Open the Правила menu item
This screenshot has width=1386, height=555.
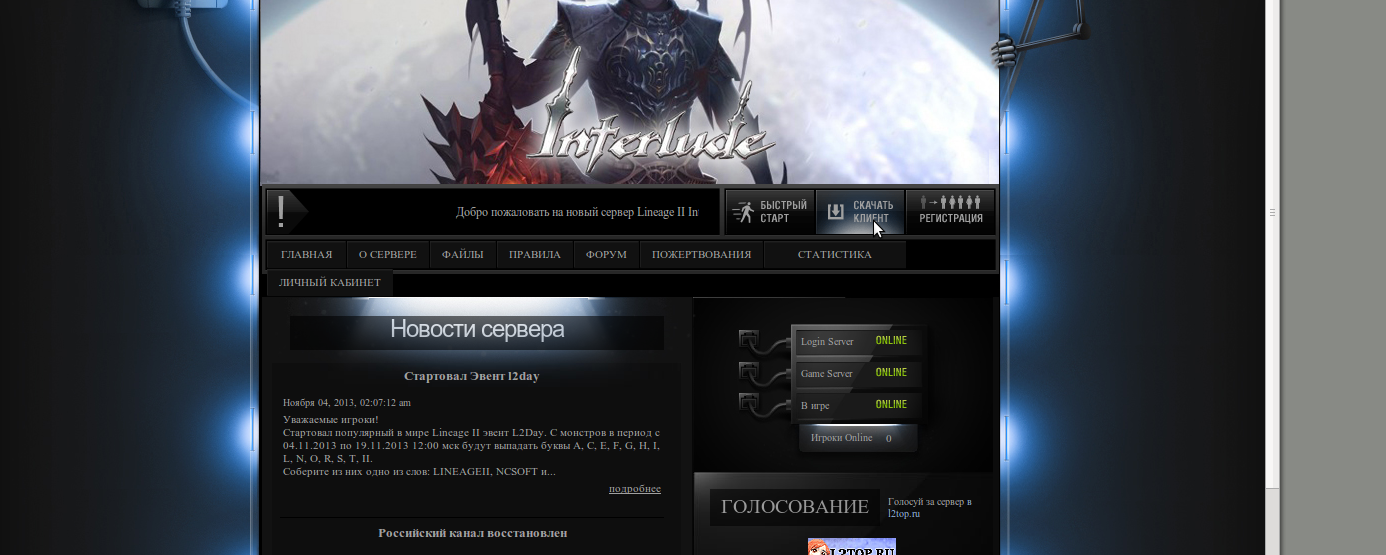534,254
